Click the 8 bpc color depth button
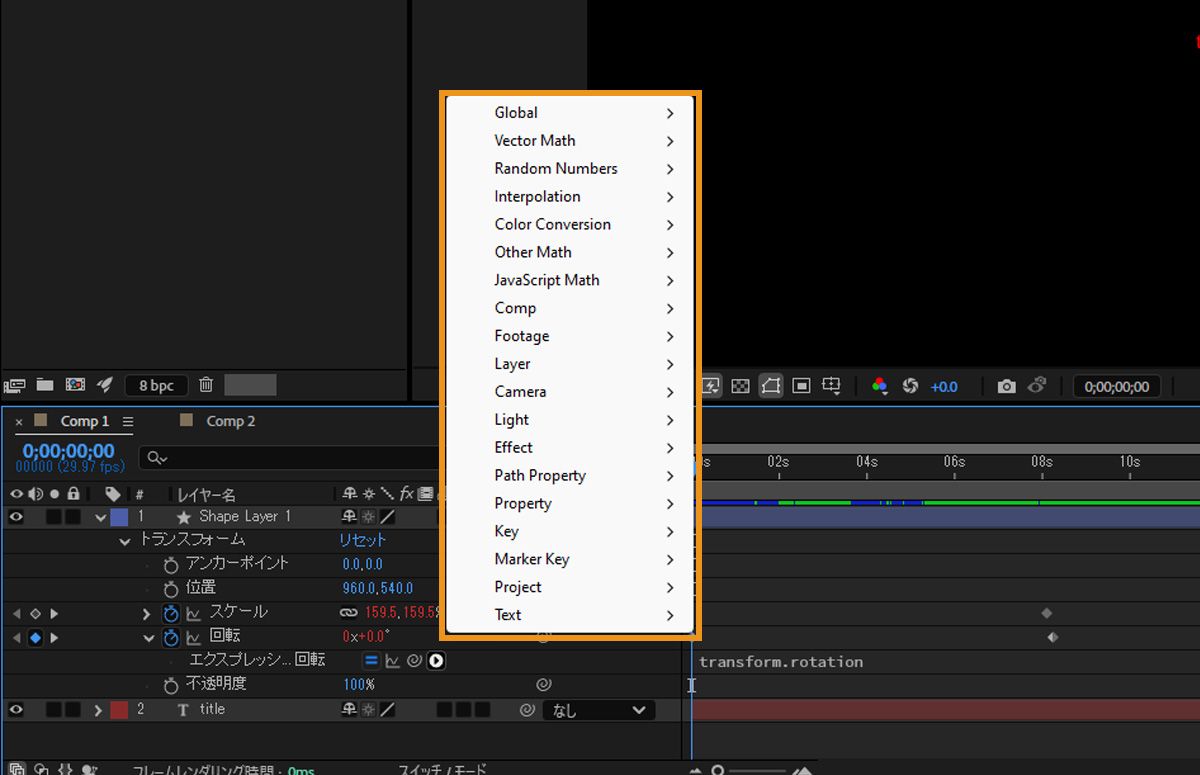This screenshot has height=775, width=1200. tap(155, 385)
